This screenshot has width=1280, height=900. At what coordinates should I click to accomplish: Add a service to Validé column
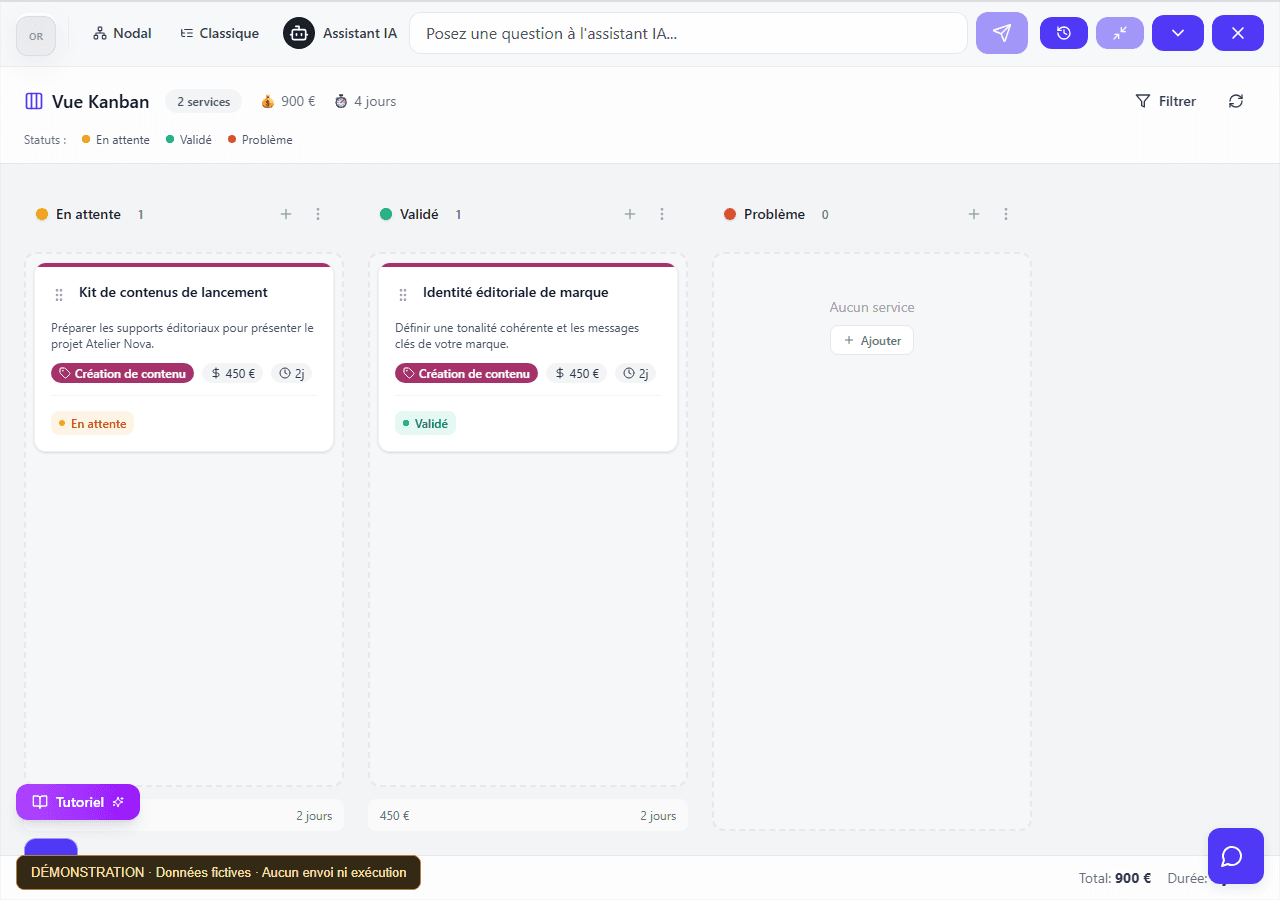[630, 214]
